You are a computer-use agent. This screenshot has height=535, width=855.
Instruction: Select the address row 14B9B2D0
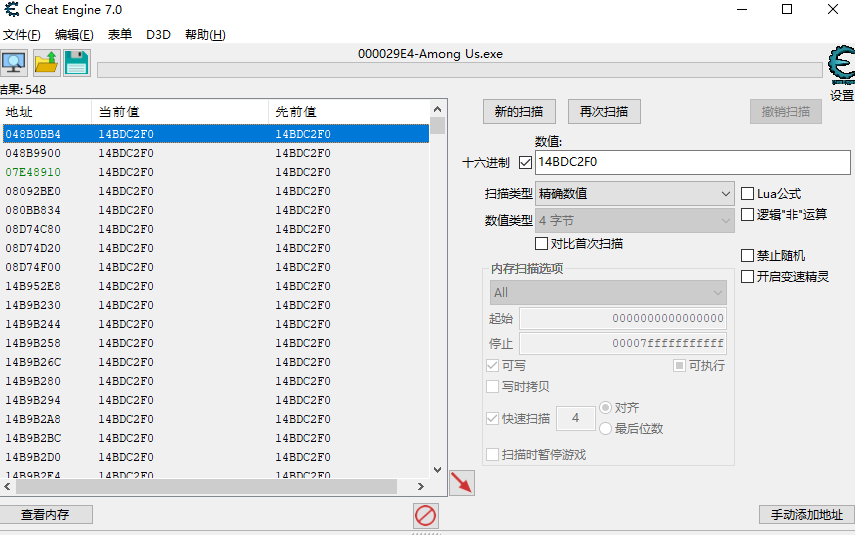(x=216, y=457)
